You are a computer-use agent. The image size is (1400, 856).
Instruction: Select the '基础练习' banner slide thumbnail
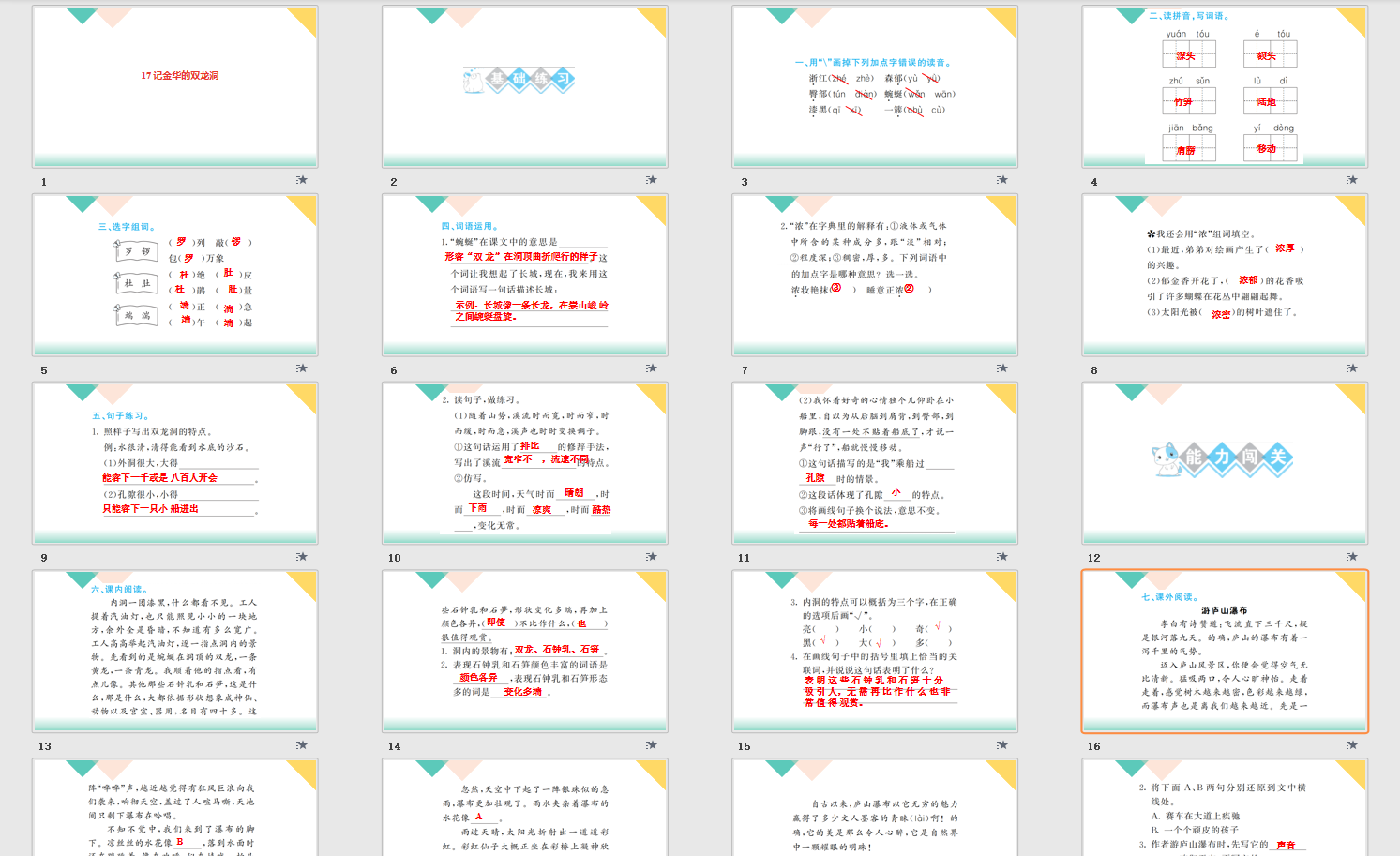525,86
